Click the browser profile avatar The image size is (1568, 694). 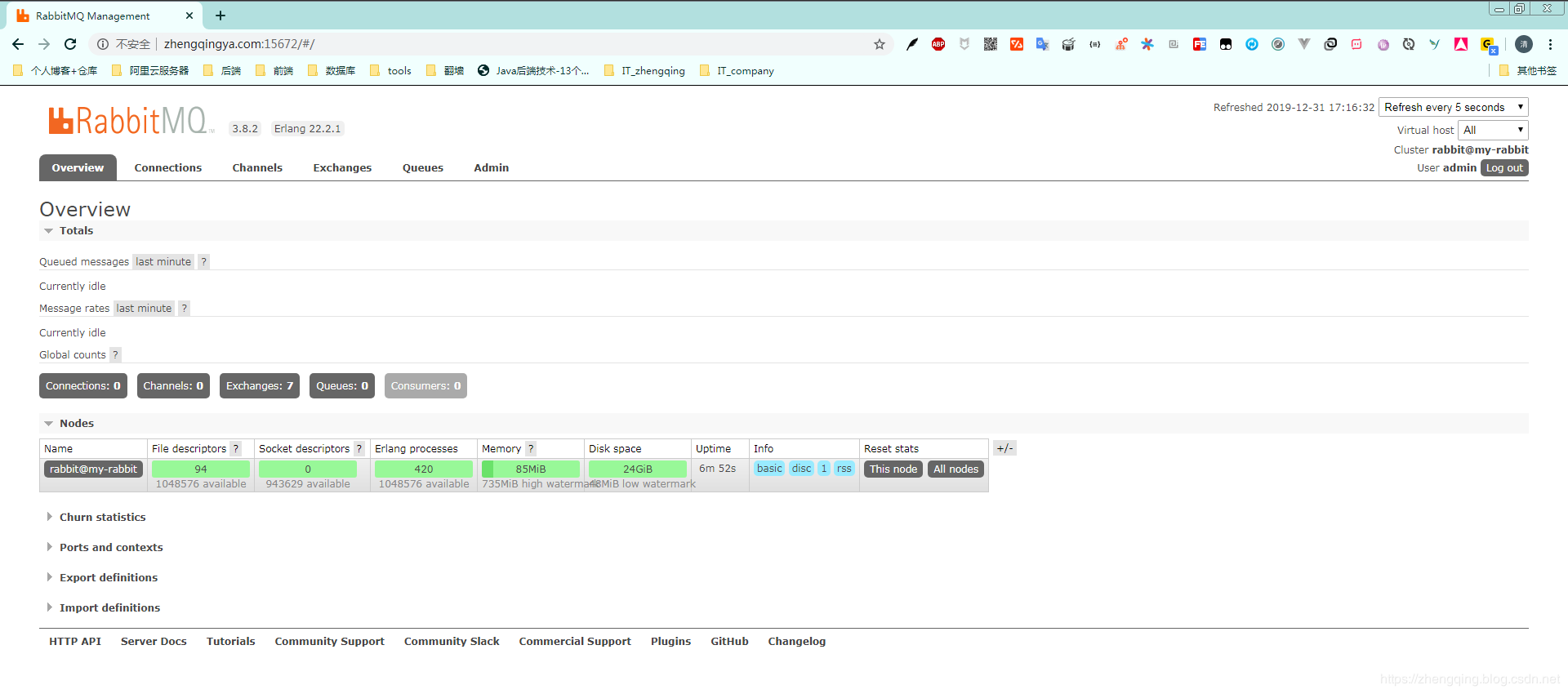click(1524, 44)
